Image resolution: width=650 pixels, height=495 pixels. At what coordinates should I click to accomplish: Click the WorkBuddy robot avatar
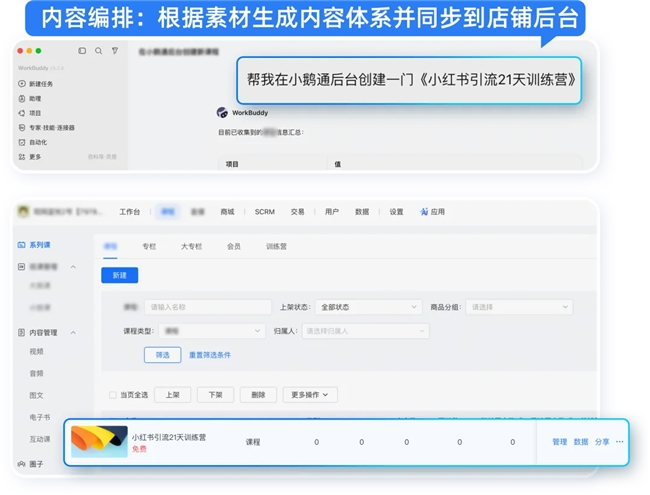(222, 112)
